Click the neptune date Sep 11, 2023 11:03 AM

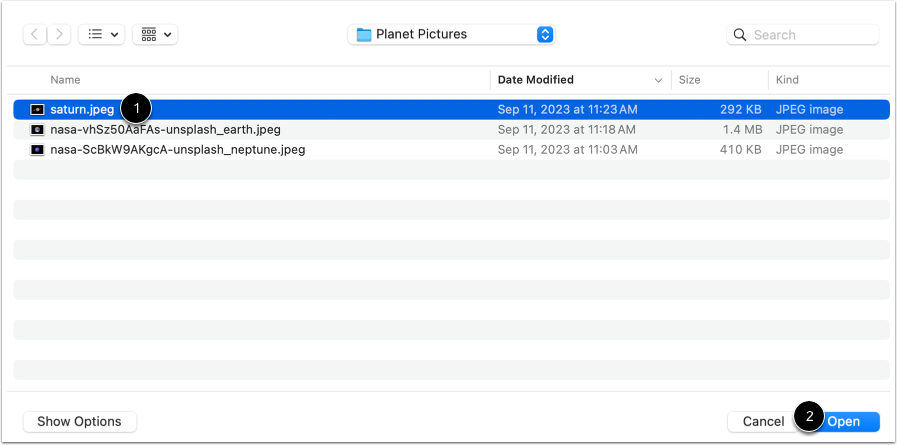point(567,150)
